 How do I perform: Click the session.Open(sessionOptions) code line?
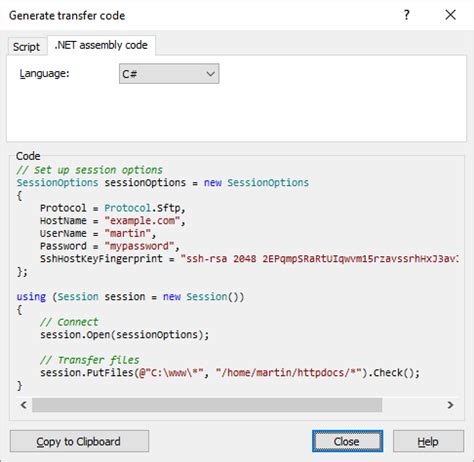coord(125,335)
